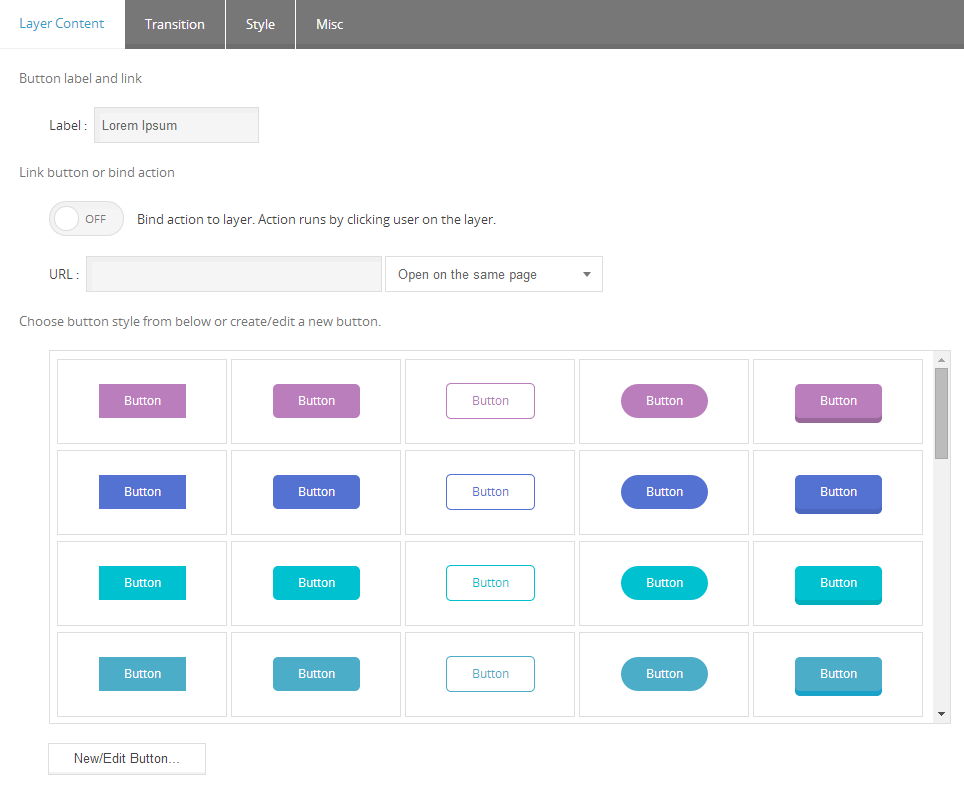This screenshot has width=964, height=793.
Task: Choose the teal square-cornered button style
Action: tap(142, 674)
